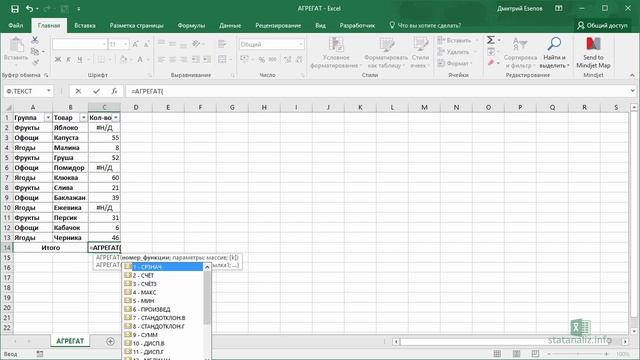Viewport: 640px width, 360px height.
Task: Open the Группа column filter dropdown
Action: [48, 118]
